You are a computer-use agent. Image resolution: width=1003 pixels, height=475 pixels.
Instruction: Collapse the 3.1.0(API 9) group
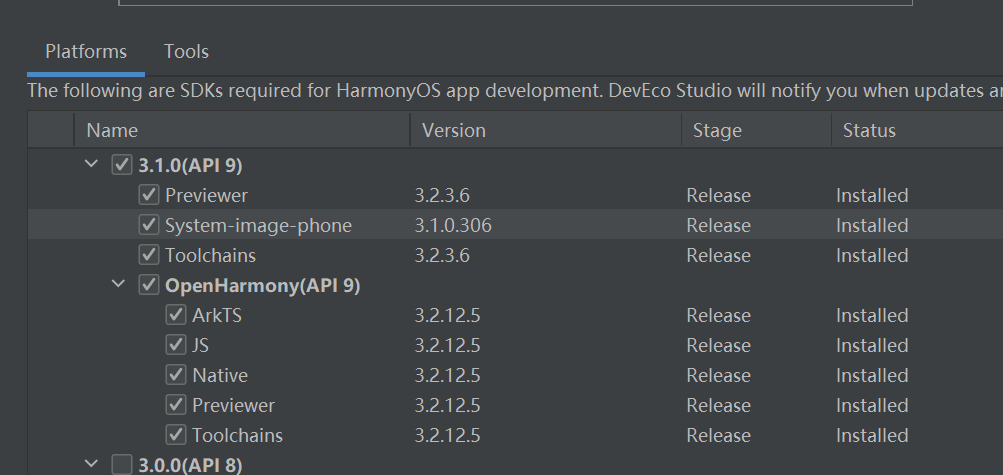coord(92,164)
